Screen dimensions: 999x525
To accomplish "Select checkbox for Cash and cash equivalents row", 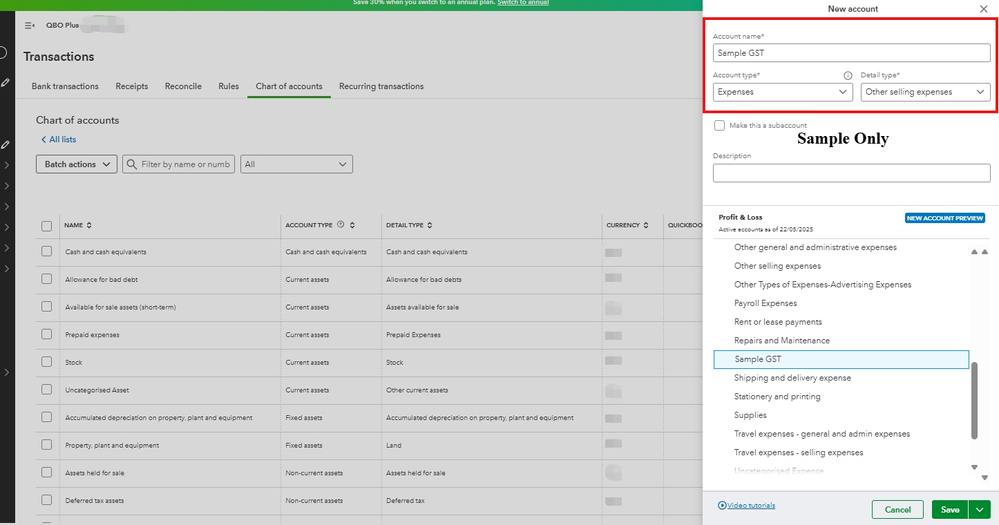I will coord(47,251).
